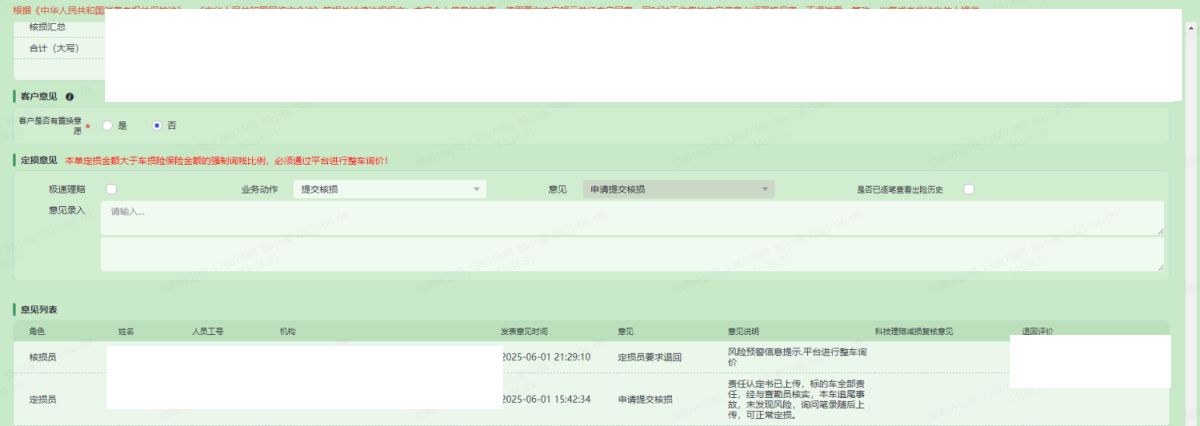
Task: Click the arrow on 业务动作 combo box
Action: tap(476, 189)
